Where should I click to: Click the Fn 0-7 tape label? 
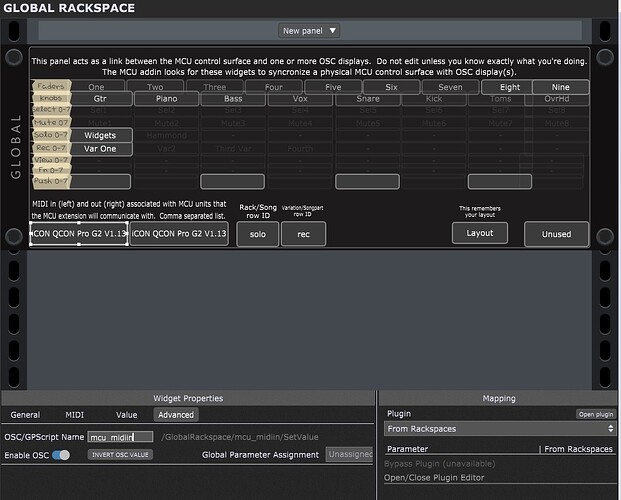tap(51, 170)
